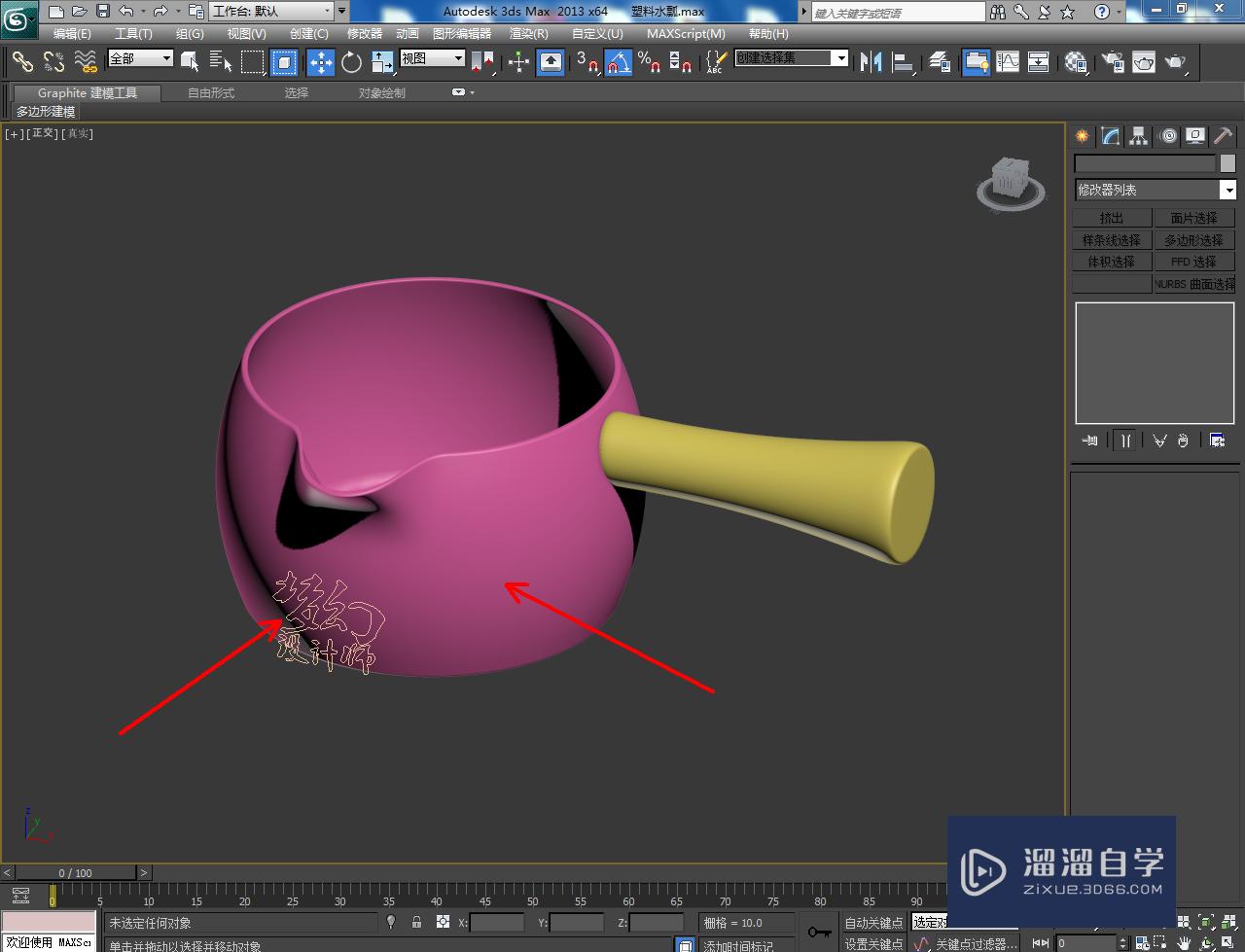Click the Select and Link tool

pos(22,62)
